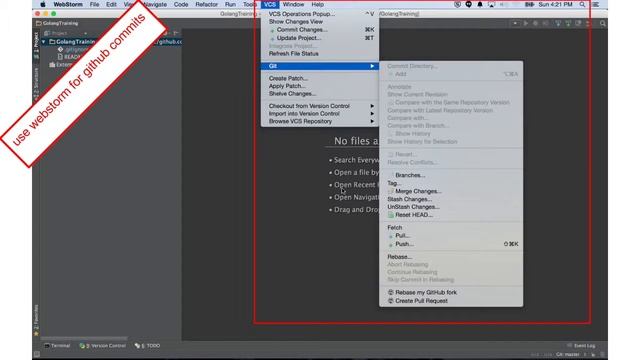This screenshot has width=640, height=360.
Task: Open the vertical Structure tool window tab
Action: point(36,83)
